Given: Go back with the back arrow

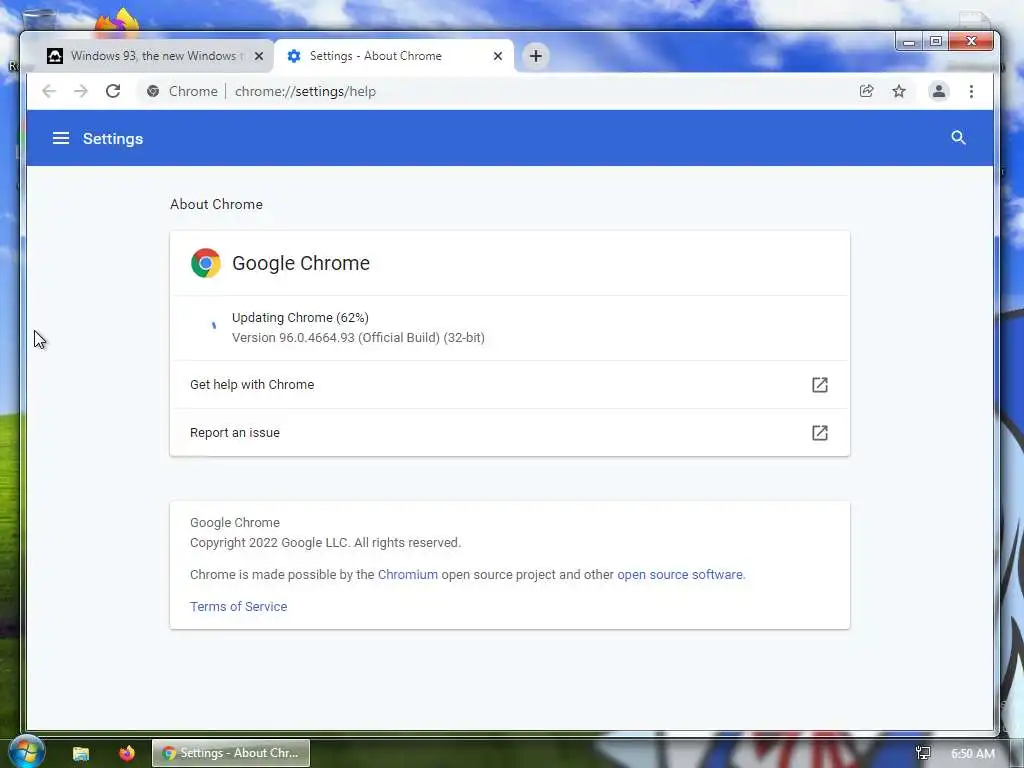Looking at the screenshot, I should pyautogui.click(x=49, y=91).
